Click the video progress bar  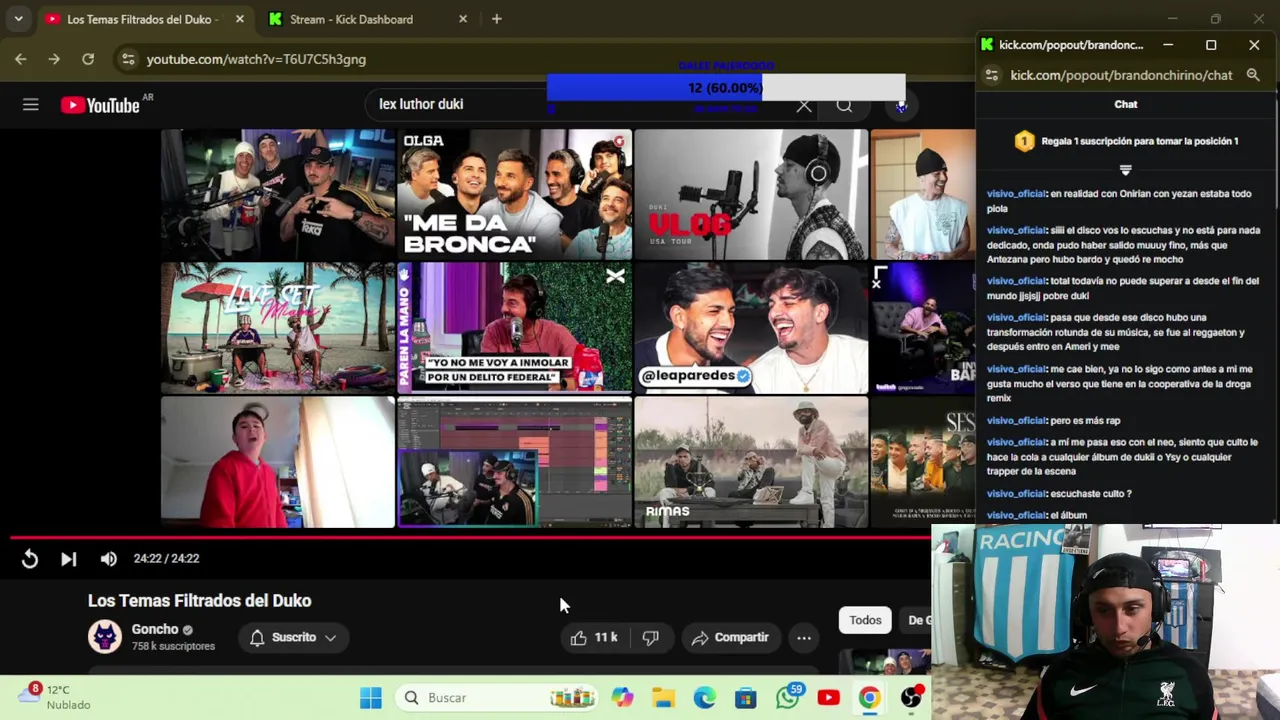pos(470,537)
